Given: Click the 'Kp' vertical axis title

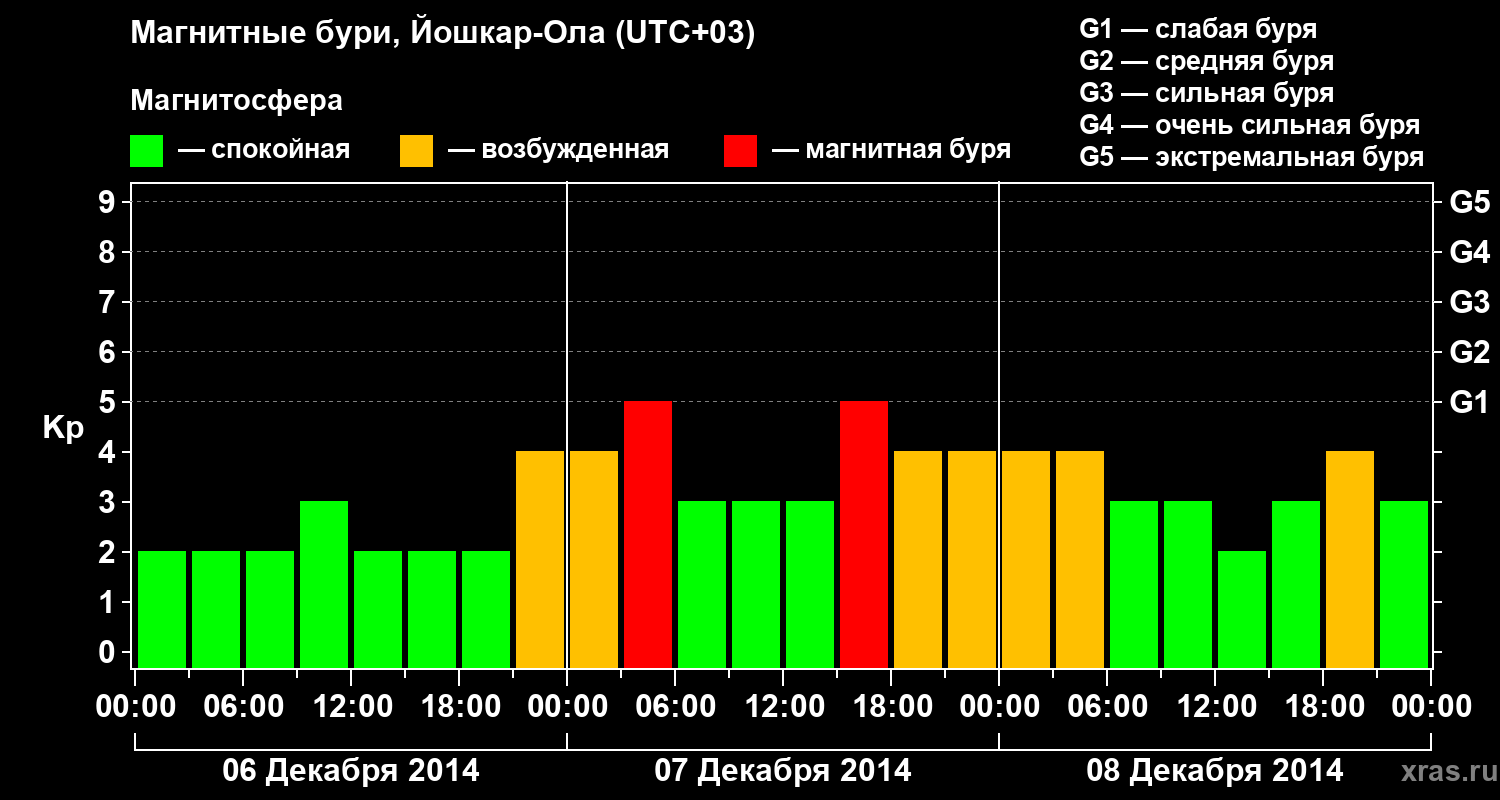Looking at the screenshot, I should pyautogui.click(x=64, y=428).
